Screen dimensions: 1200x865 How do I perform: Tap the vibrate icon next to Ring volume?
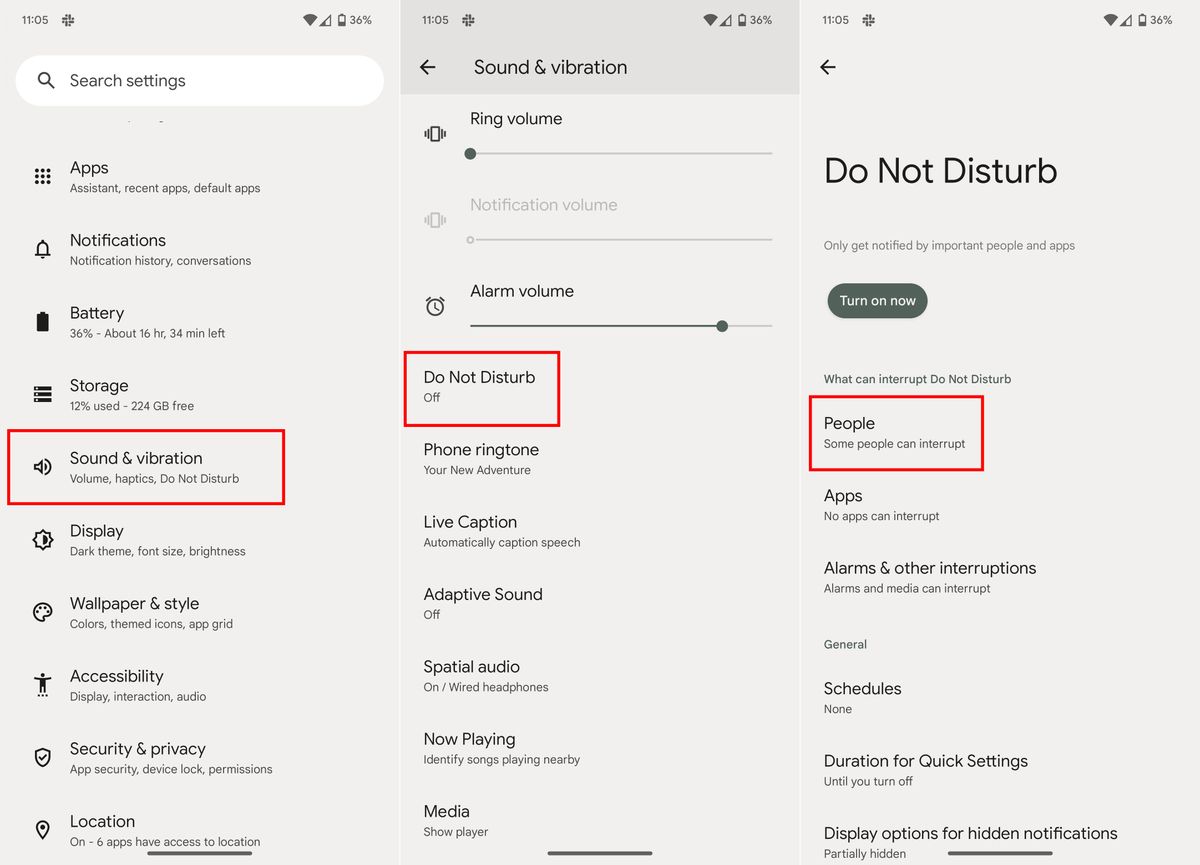(x=435, y=133)
